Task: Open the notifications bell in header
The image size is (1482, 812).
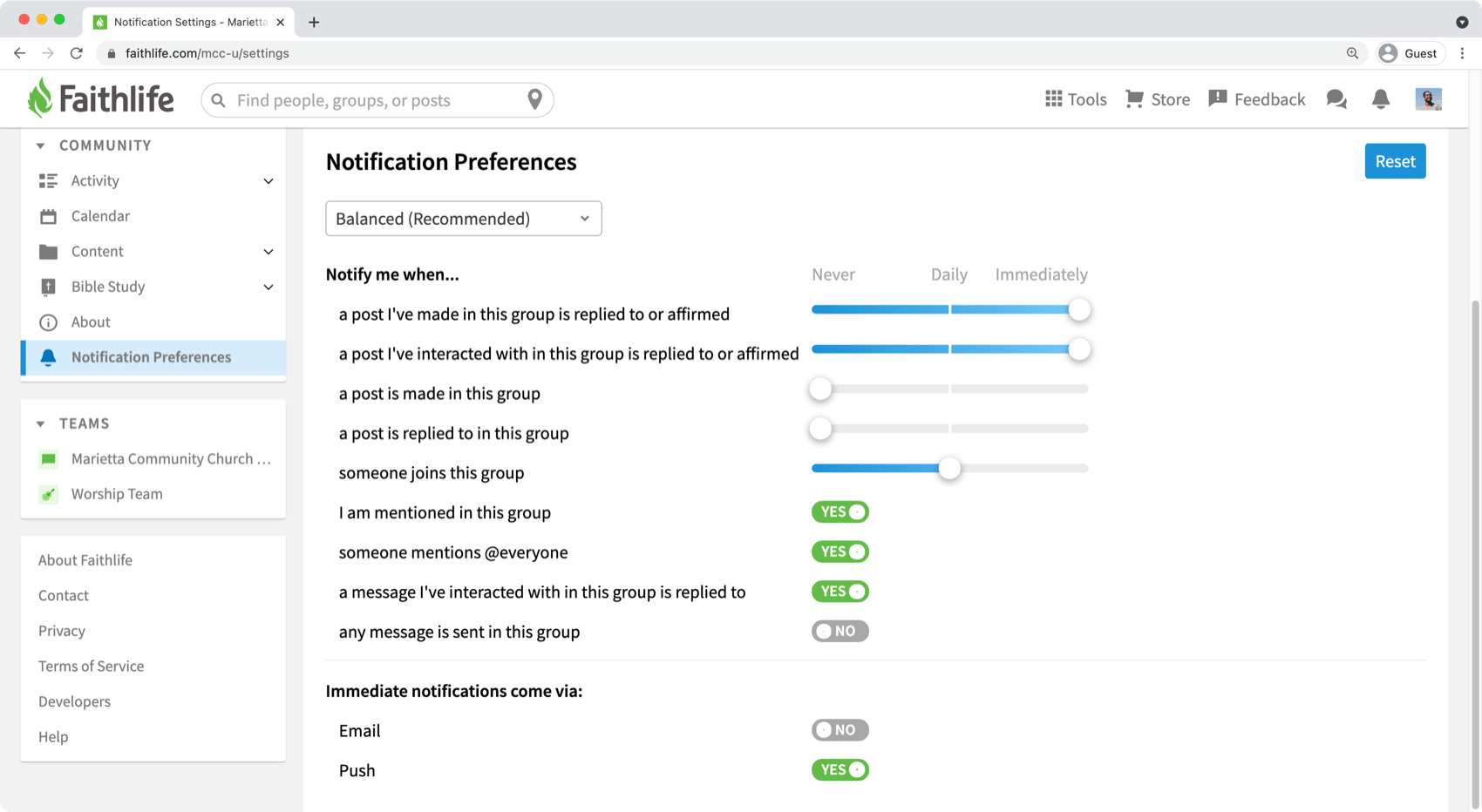Action: [x=1381, y=99]
